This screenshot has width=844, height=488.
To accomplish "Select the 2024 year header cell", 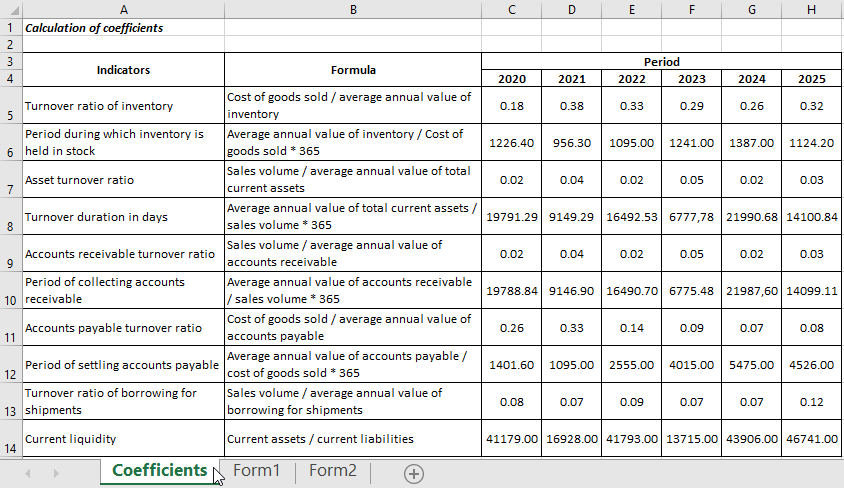I will [x=751, y=79].
